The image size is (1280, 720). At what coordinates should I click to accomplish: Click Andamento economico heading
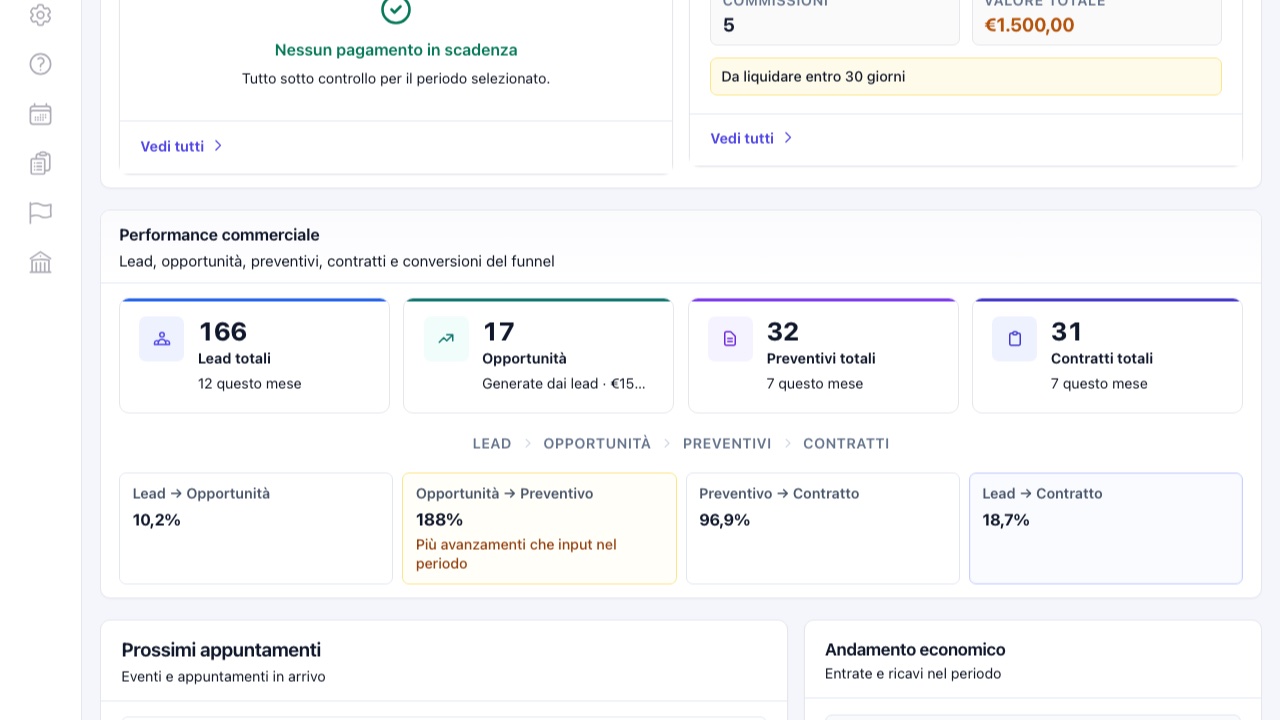tap(915, 650)
